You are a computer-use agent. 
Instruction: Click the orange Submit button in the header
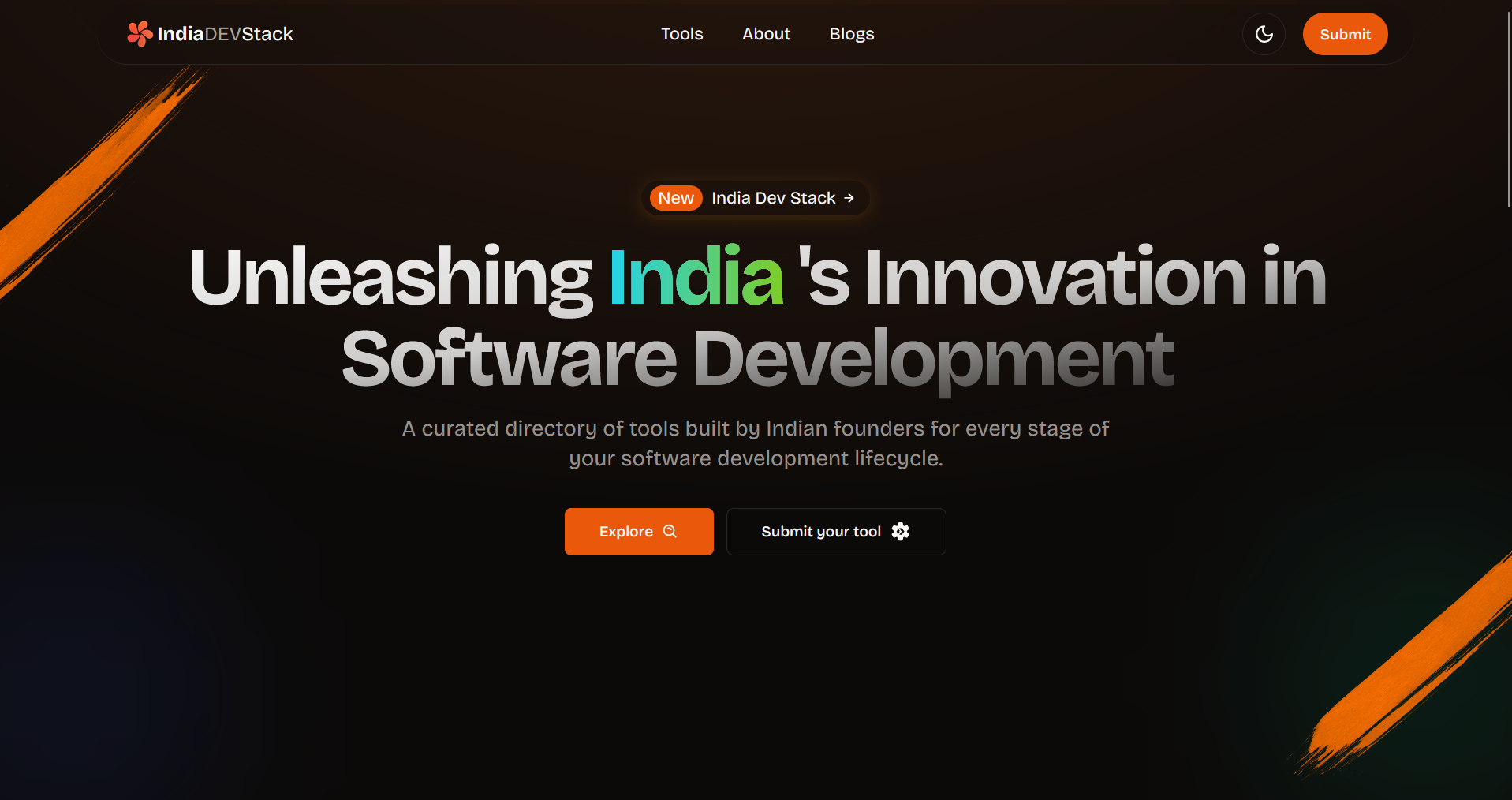1345,34
